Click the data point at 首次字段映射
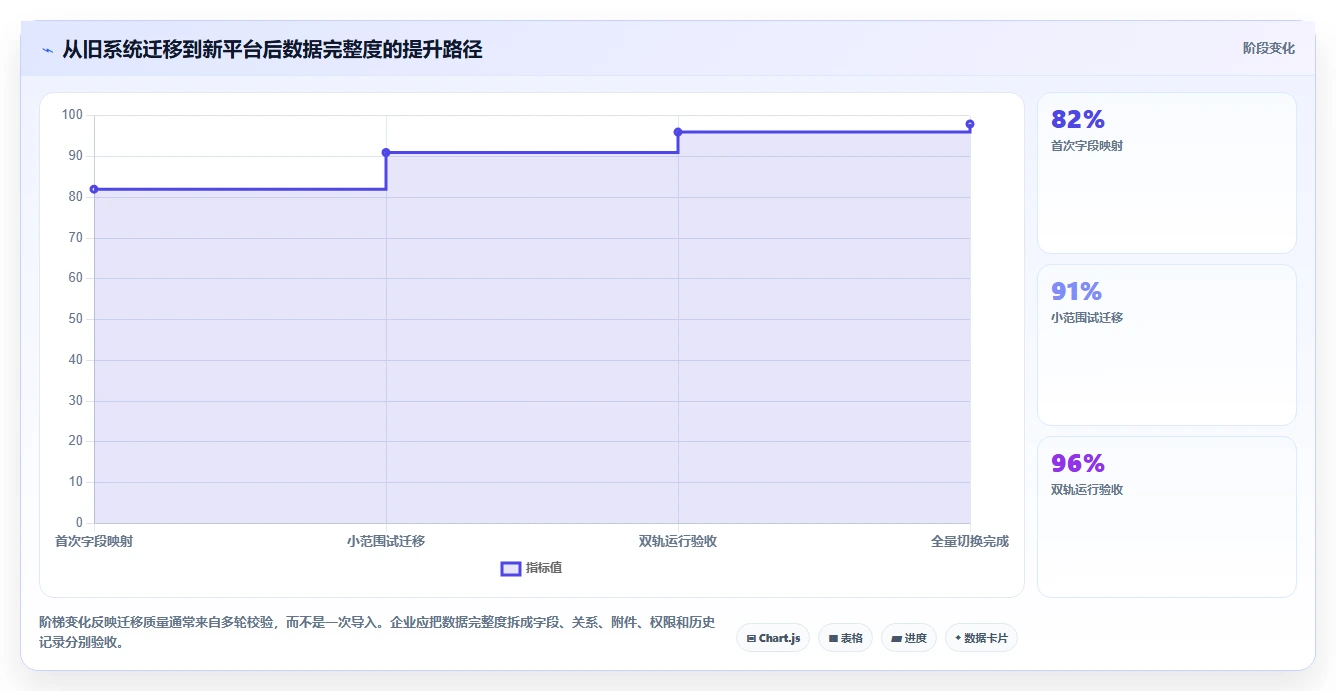The image size is (1336, 691). tap(94, 189)
